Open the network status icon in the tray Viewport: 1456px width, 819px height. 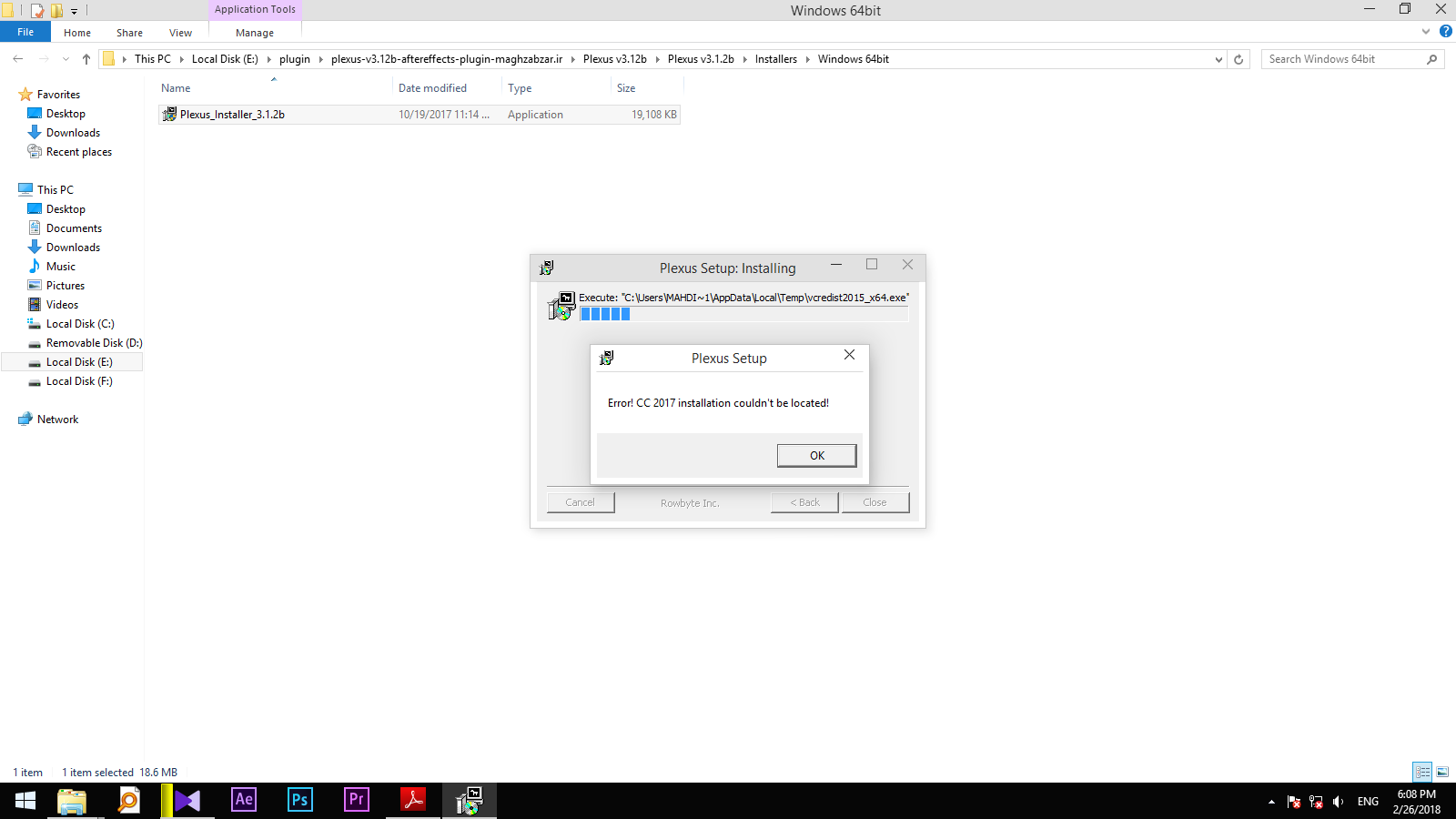[x=1316, y=802]
